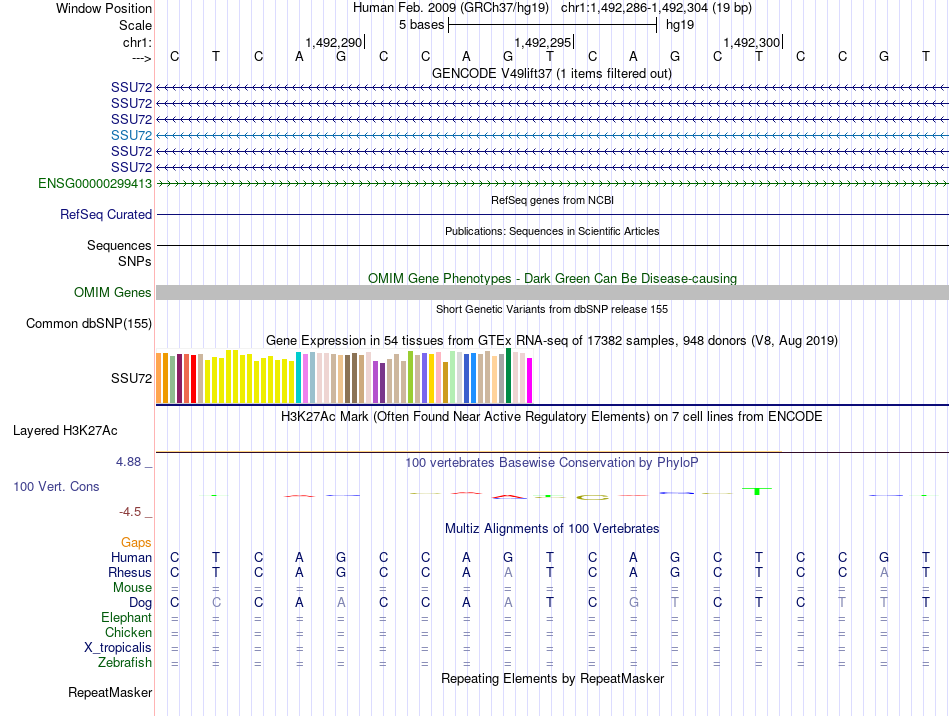Click the Sequences SNPs track label
The image size is (950, 716).
click(x=119, y=253)
